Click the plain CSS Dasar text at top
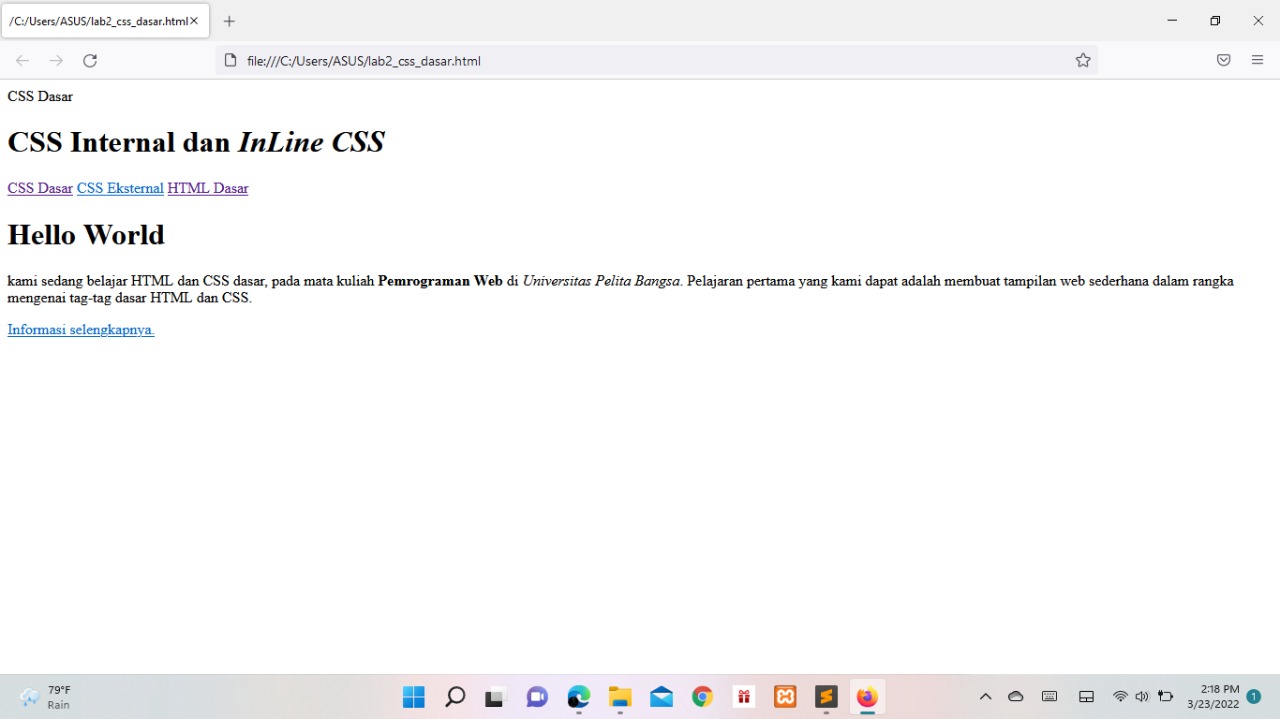1280x719 pixels. [x=40, y=97]
